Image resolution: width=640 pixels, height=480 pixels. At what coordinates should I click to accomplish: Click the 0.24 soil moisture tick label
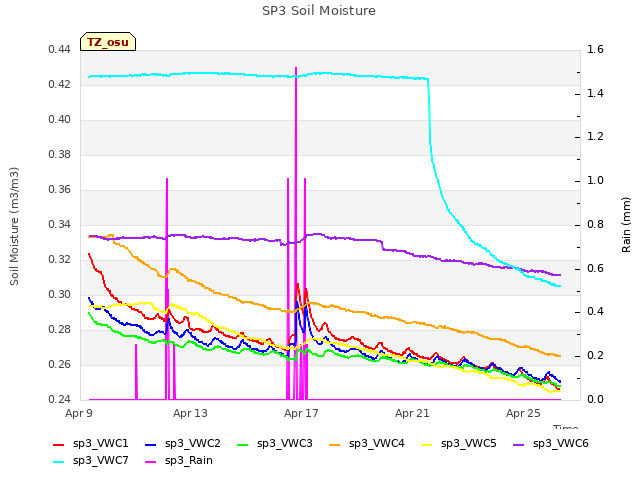[x=60, y=400]
